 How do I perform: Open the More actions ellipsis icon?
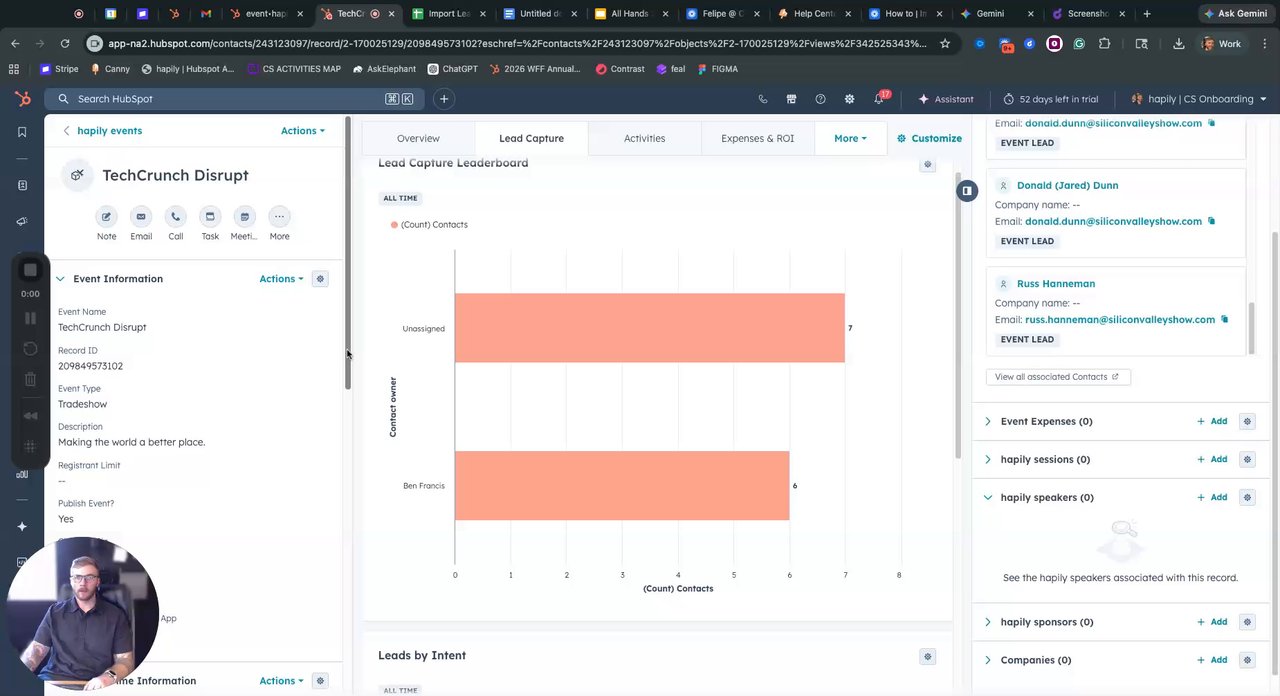[279, 216]
